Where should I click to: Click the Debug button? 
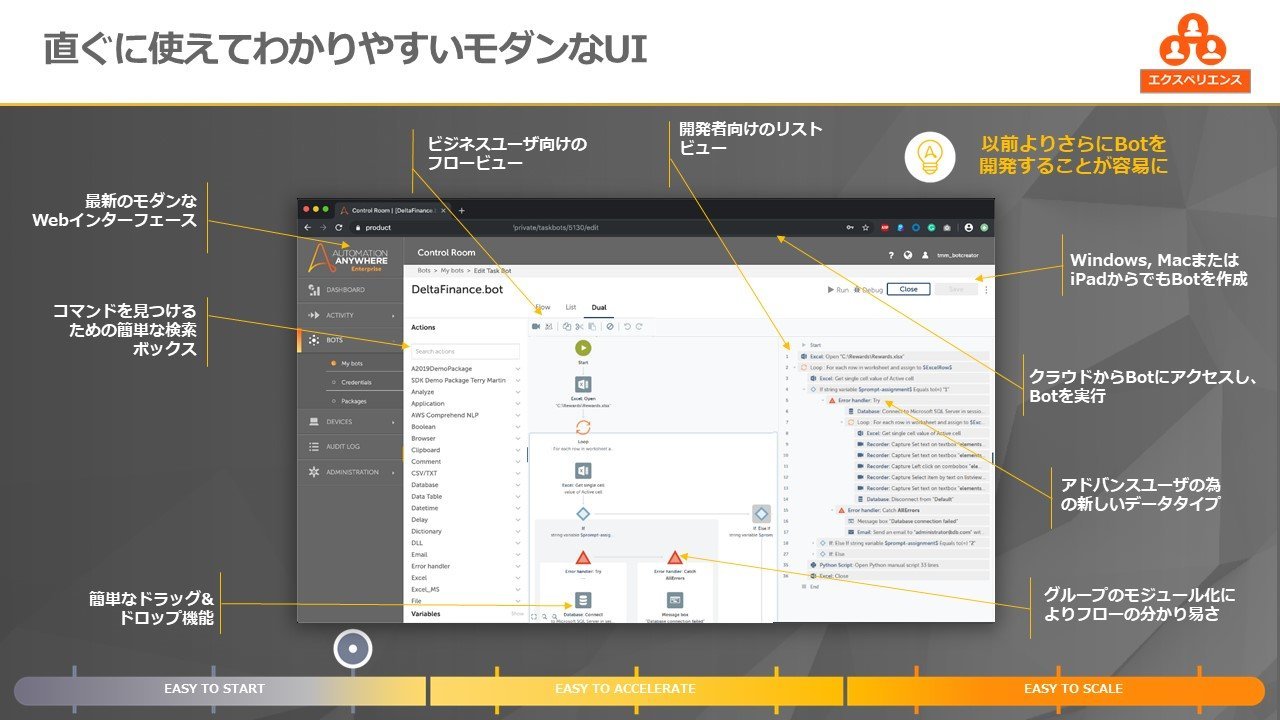click(x=868, y=289)
